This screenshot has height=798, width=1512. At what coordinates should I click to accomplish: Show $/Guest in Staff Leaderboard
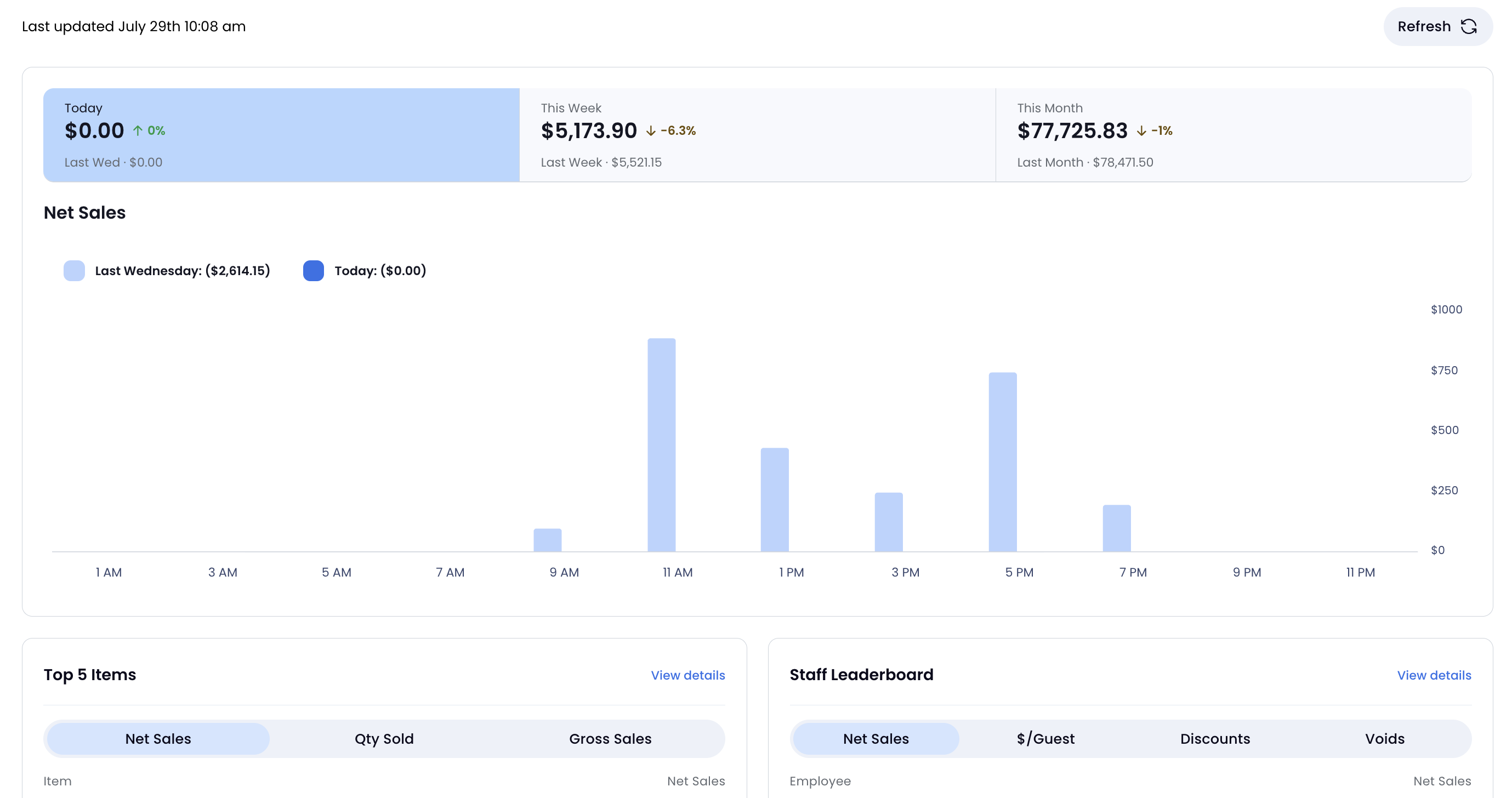tap(1045, 739)
